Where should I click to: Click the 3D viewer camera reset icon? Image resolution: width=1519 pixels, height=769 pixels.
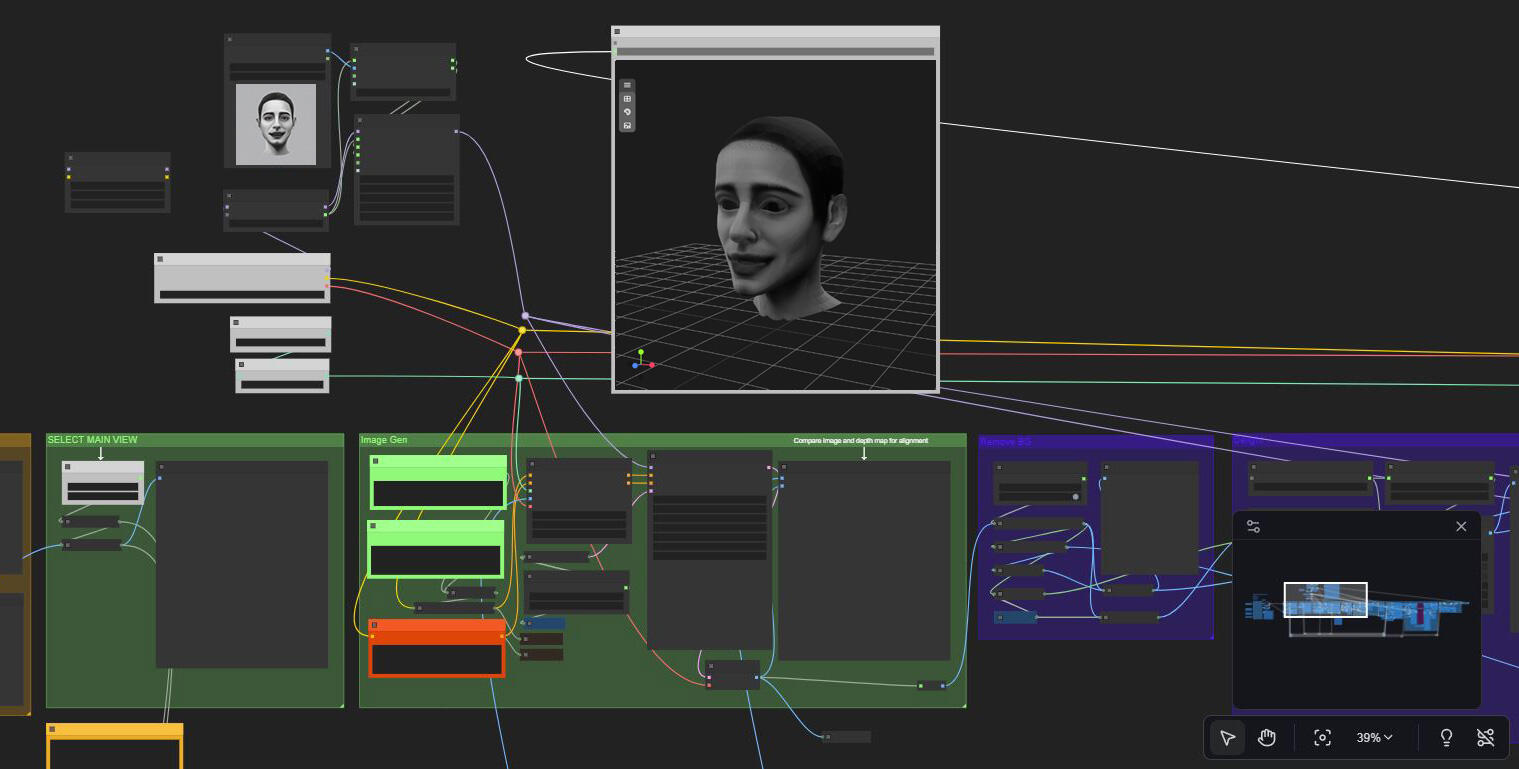[627, 112]
